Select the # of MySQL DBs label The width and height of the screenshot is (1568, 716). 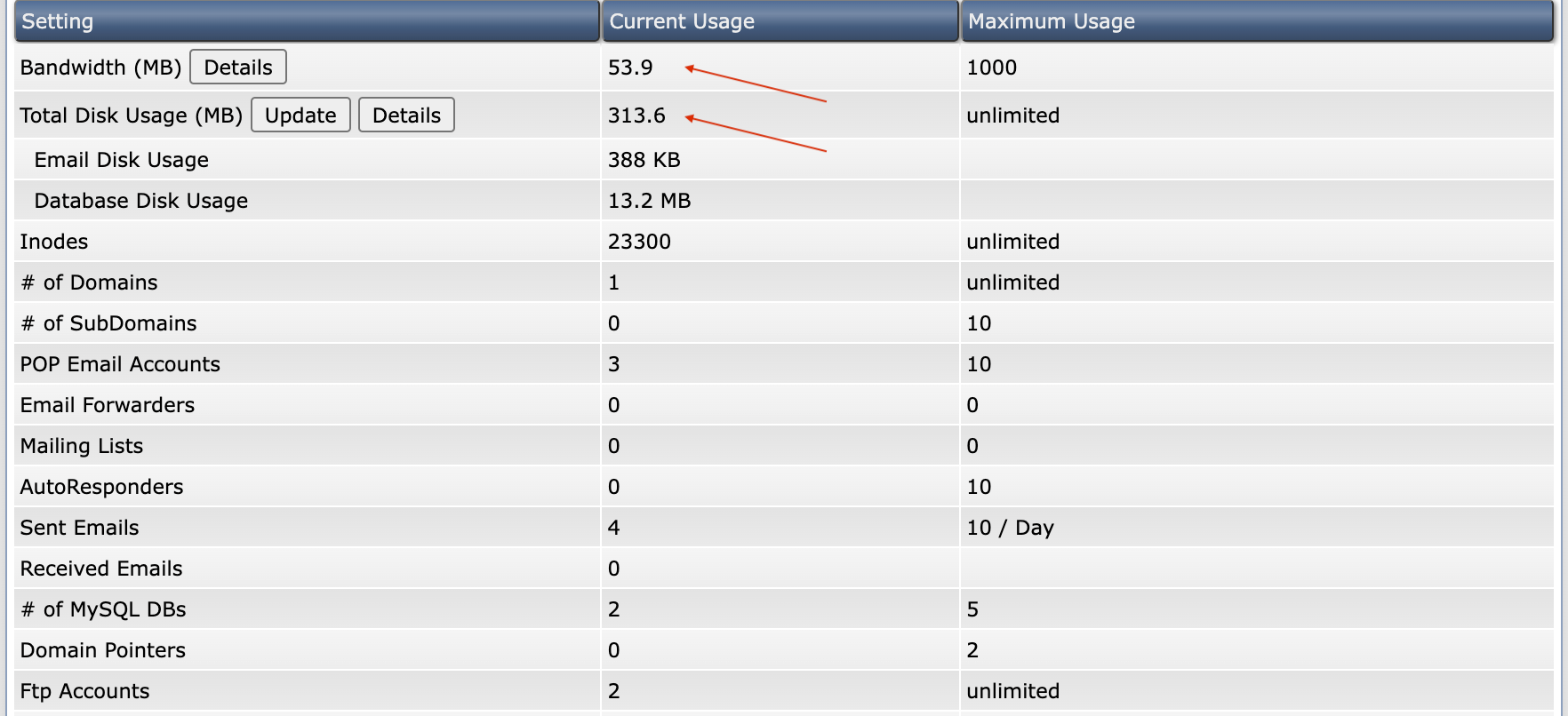[103, 609]
